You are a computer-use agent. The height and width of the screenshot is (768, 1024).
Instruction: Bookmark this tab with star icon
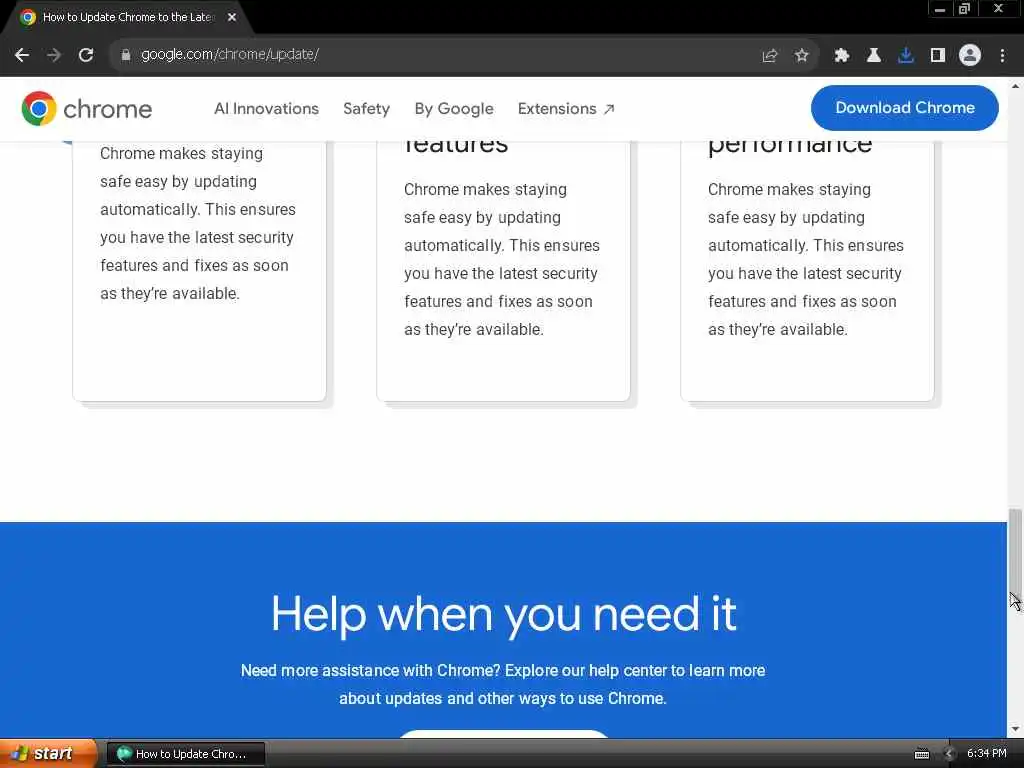click(x=802, y=56)
